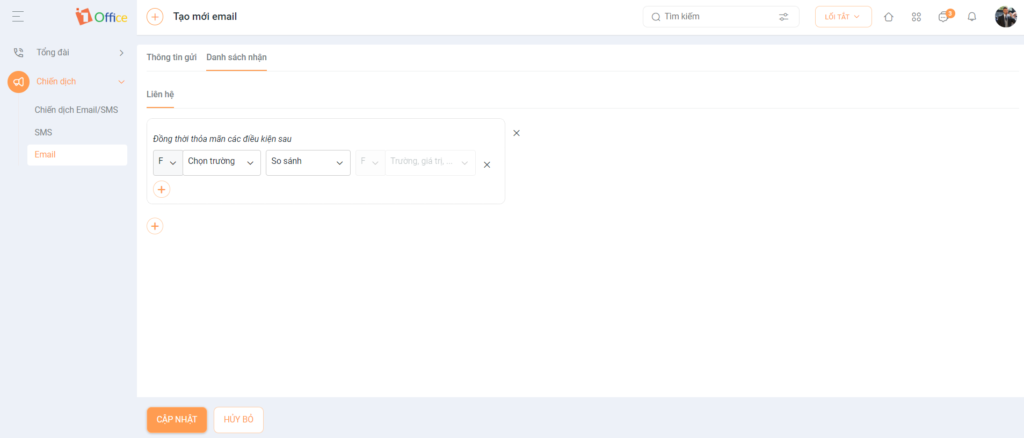Click the search magnifier icon
1024x438 pixels.
656,17
